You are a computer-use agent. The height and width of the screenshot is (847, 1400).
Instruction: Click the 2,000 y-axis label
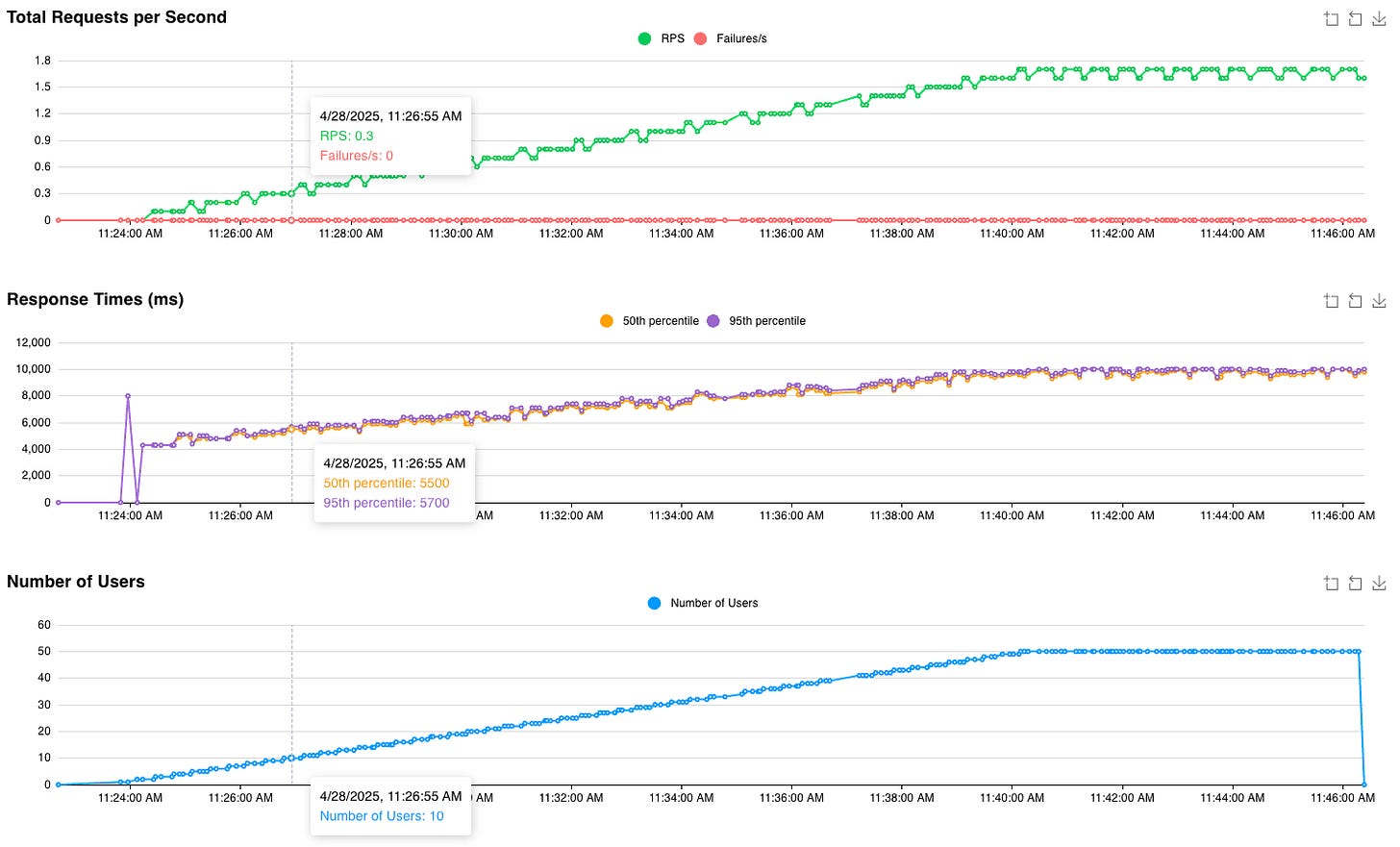pos(37,476)
